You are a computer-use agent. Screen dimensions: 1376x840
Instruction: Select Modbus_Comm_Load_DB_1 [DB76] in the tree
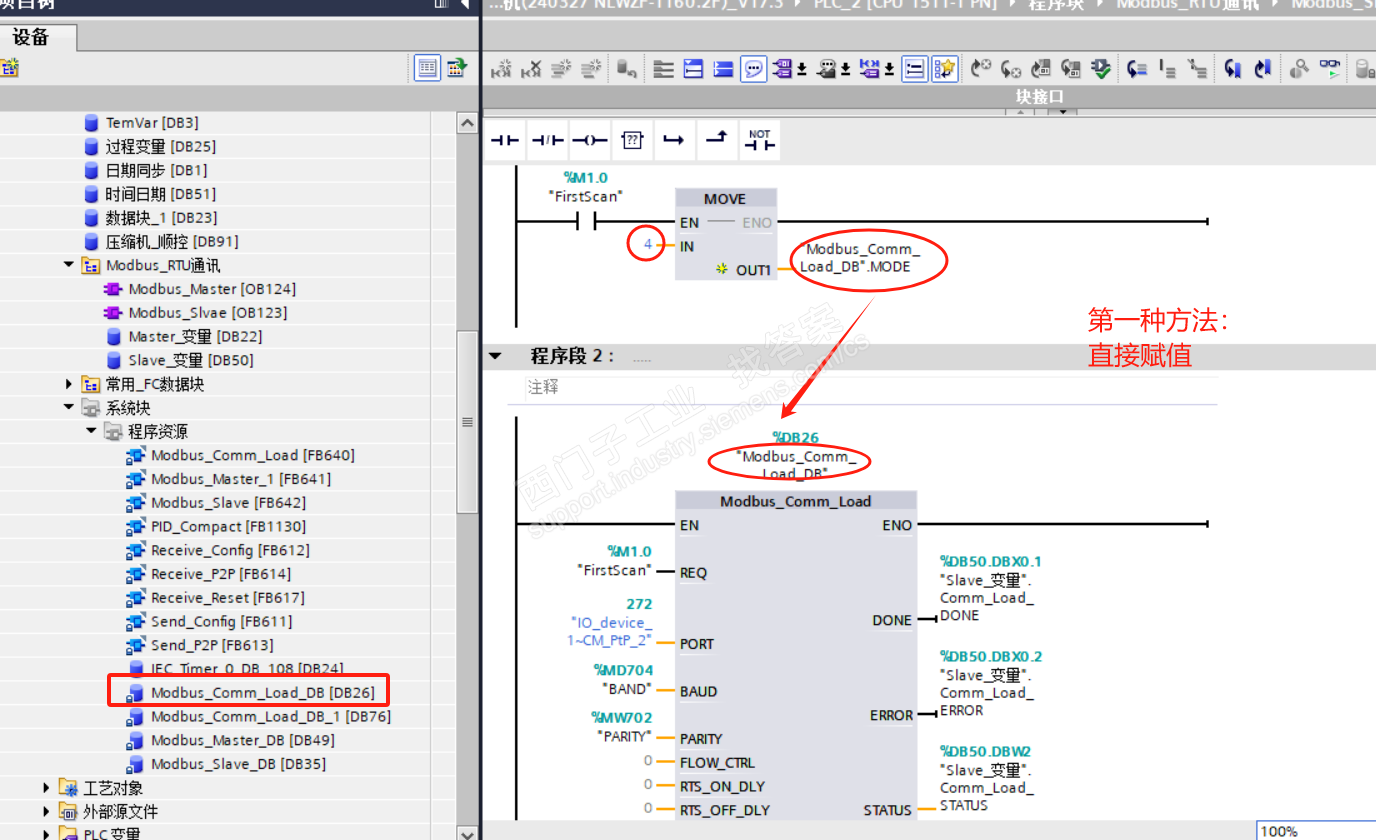271,716
